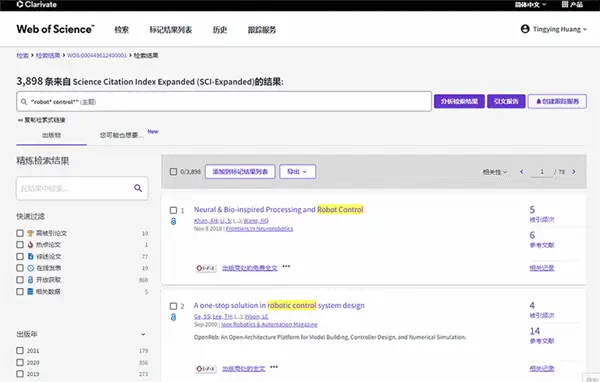Viewport: 600px width, 382px height.
Task: Open the Export (导出) dropdown
Action: coord(297,171)
